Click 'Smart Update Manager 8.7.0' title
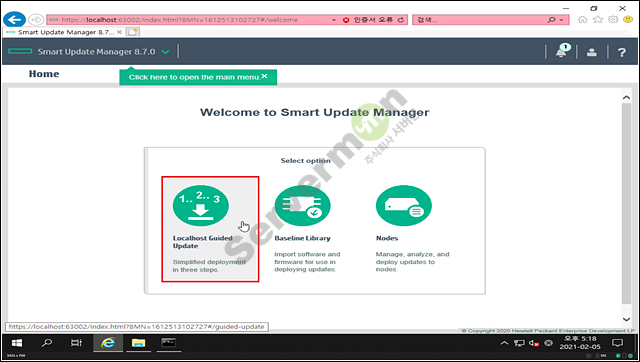 pyautogui.click(x=96, y=52)
